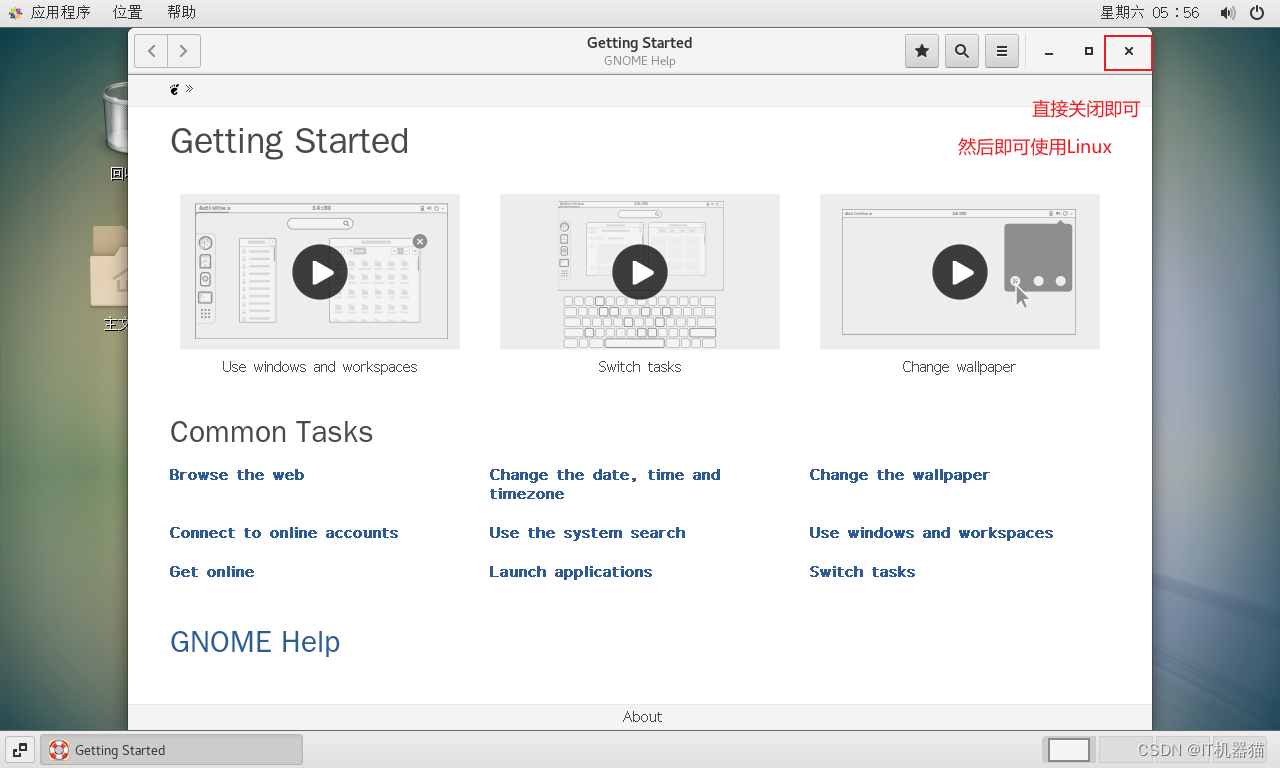
Task: Click the volume speaker icon
Action: click(1228, 13)
